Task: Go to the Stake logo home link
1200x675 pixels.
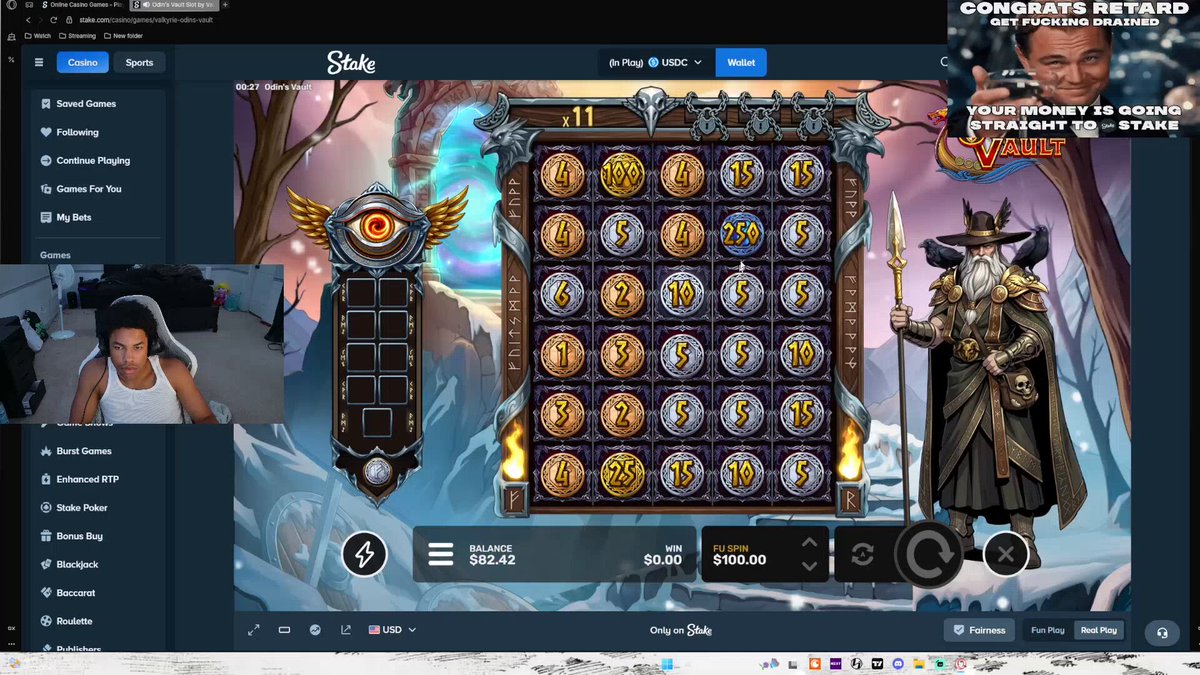Action: click(x=351, y=62)
